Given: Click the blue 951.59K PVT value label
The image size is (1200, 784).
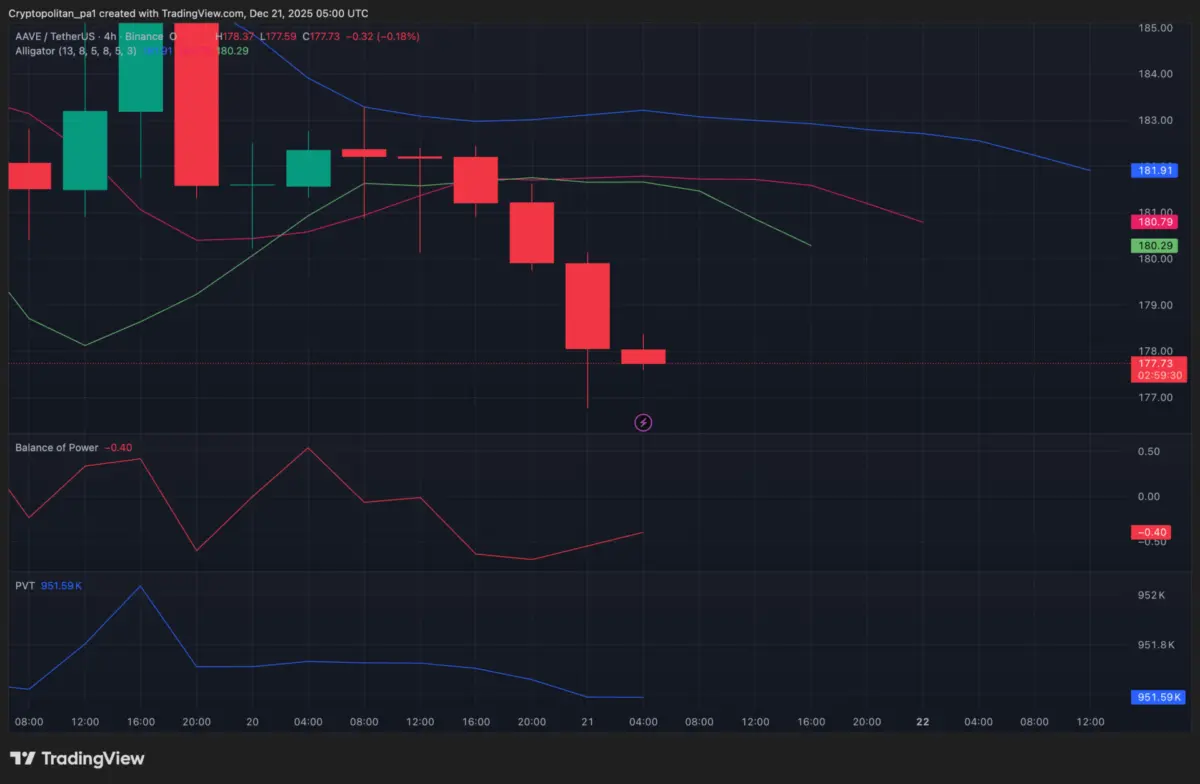Looking at the screenshot, I should (1157, 697).
